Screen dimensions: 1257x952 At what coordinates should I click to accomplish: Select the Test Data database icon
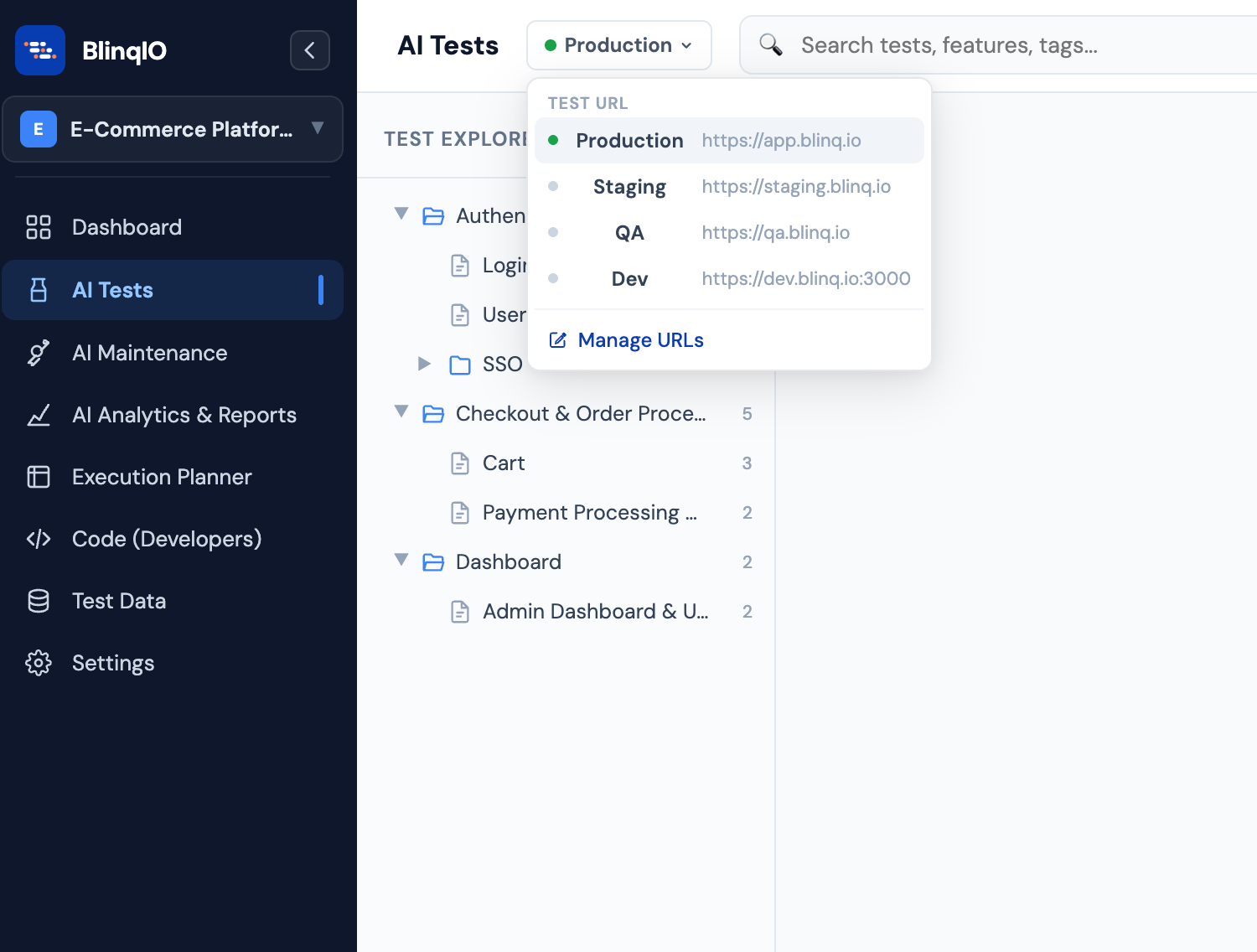point(38,600)
